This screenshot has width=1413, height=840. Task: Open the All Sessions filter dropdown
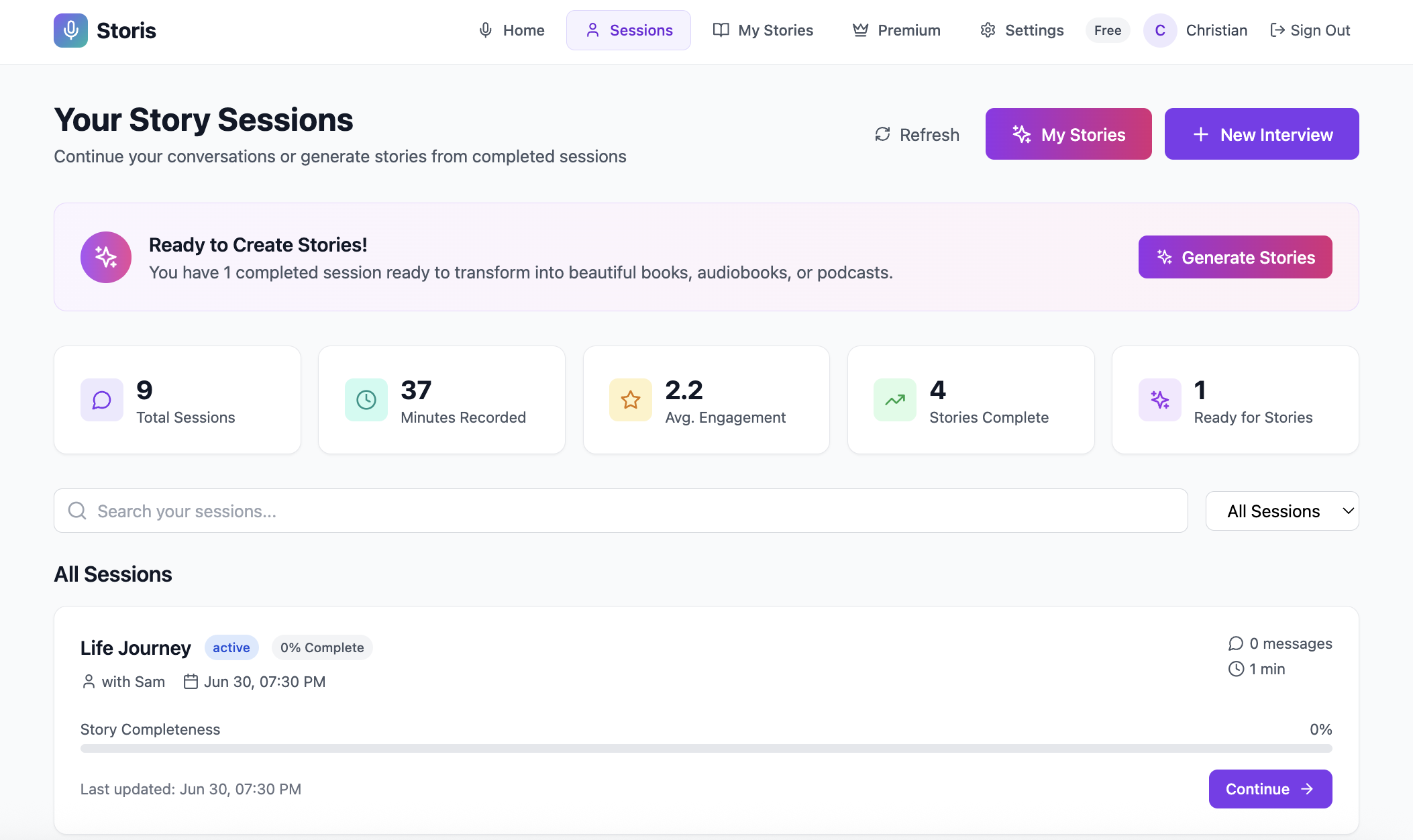(x=1281, y=511)
